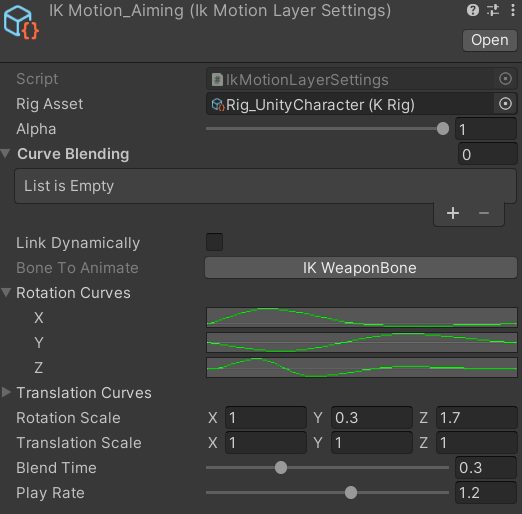The image size is (522, 514).
Task: Click the 'Rig Asset' label
Action: click(x=50, y=104)
